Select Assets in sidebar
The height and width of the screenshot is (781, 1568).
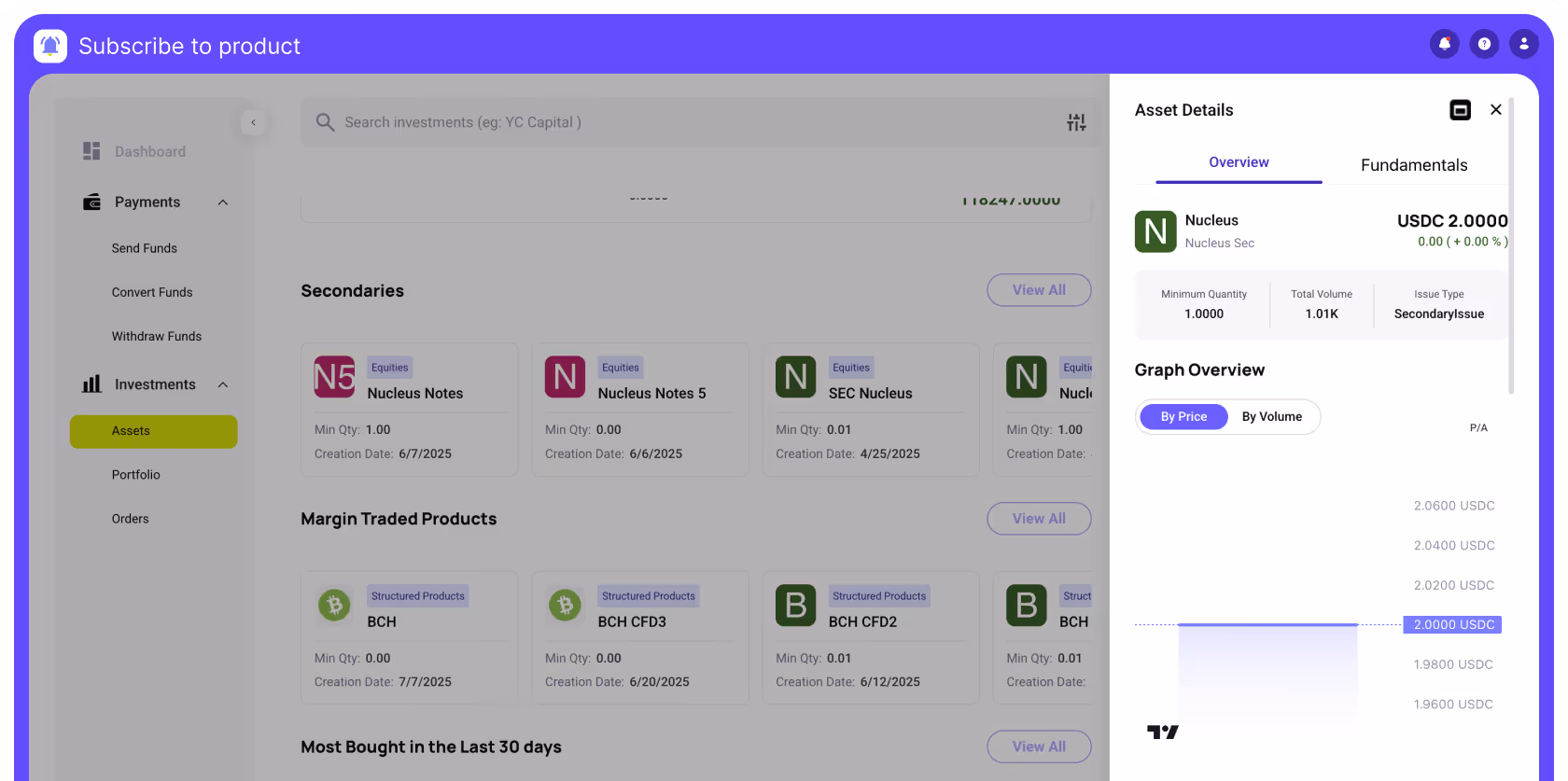pos(153,431)
